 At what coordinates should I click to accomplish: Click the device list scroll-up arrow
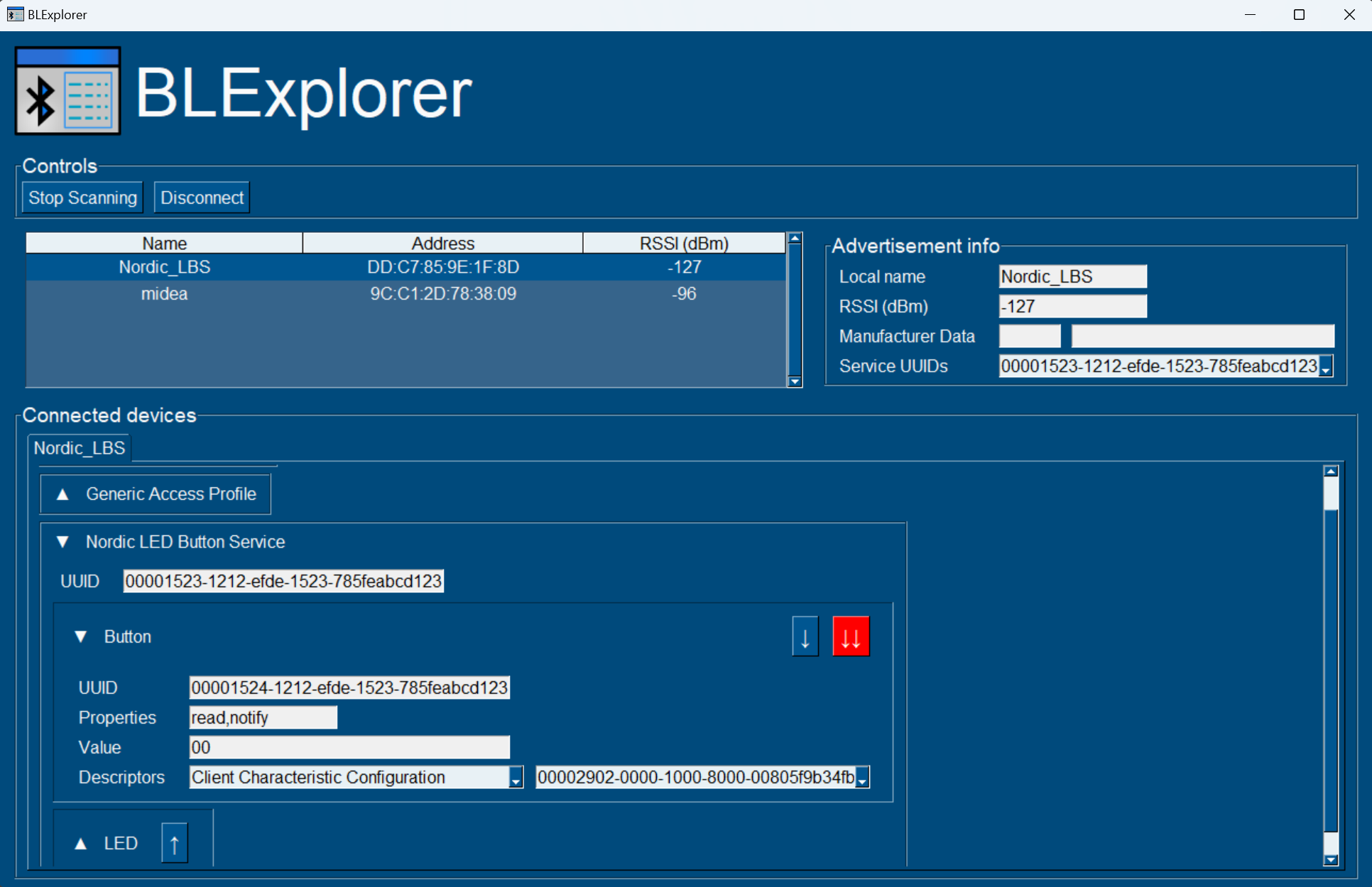[795, 239]
